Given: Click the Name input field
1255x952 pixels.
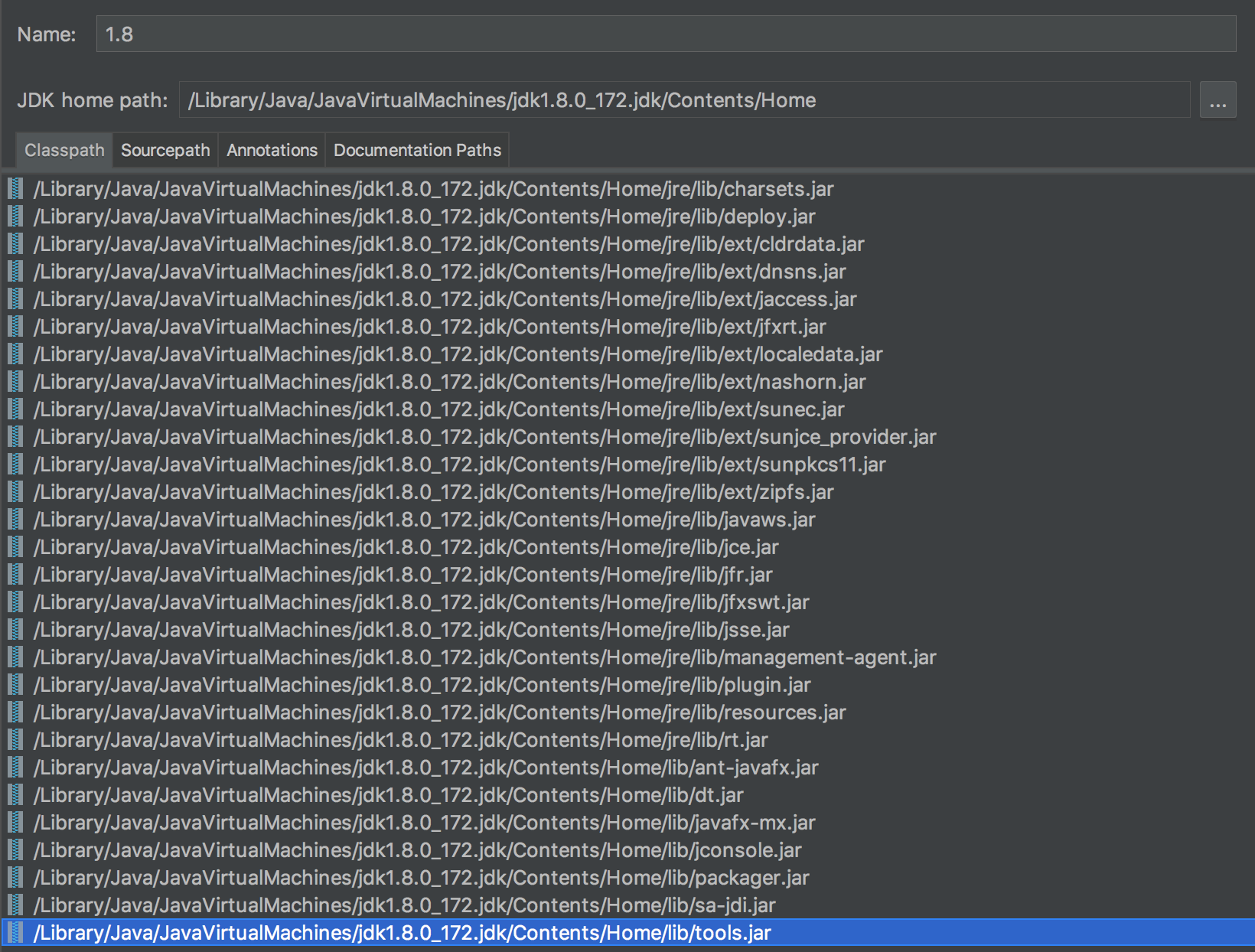Looking at the screenshot, I should (666, 34).
